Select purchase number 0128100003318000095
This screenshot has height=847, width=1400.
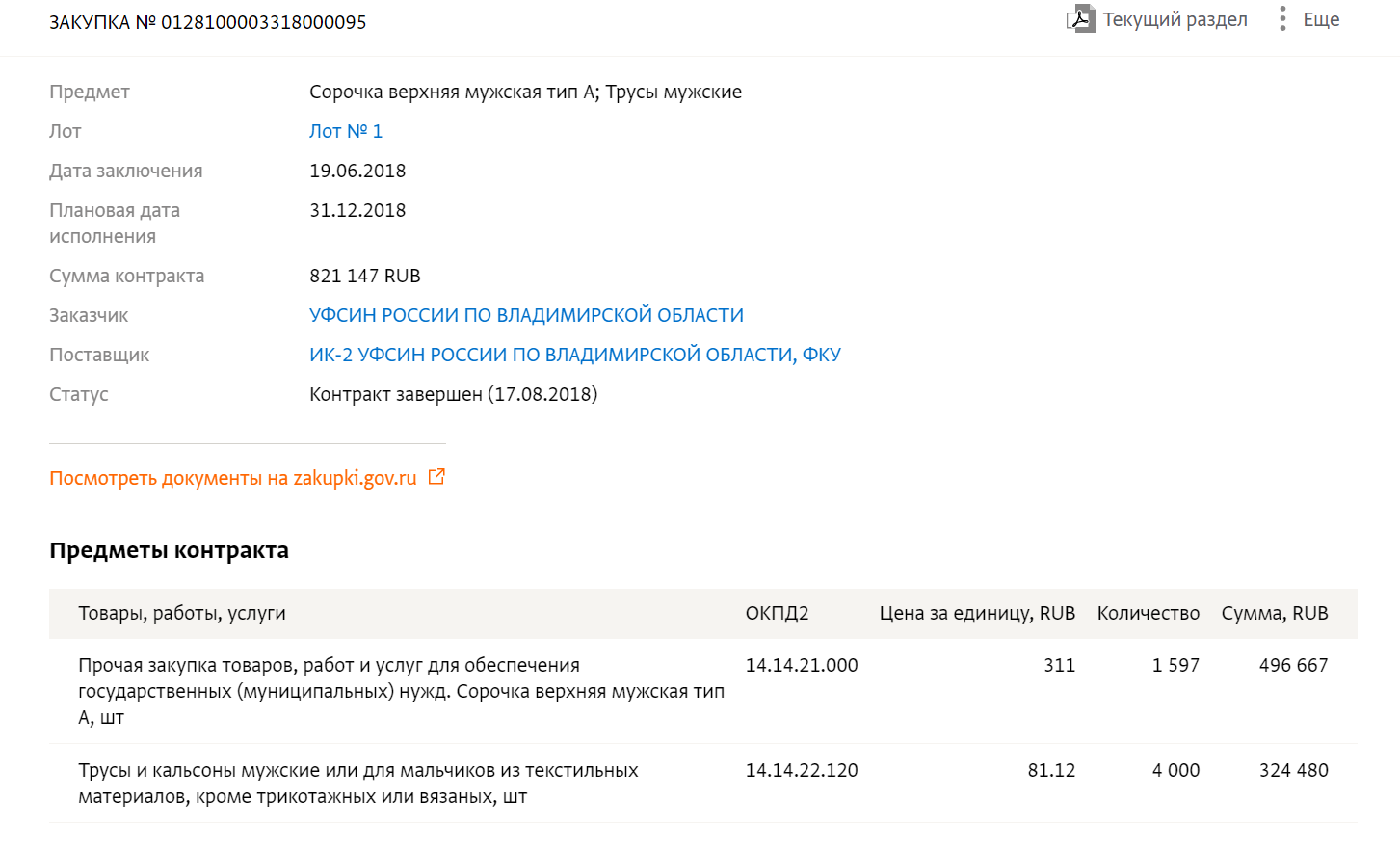pyautogui.click(x=206, y=22)
